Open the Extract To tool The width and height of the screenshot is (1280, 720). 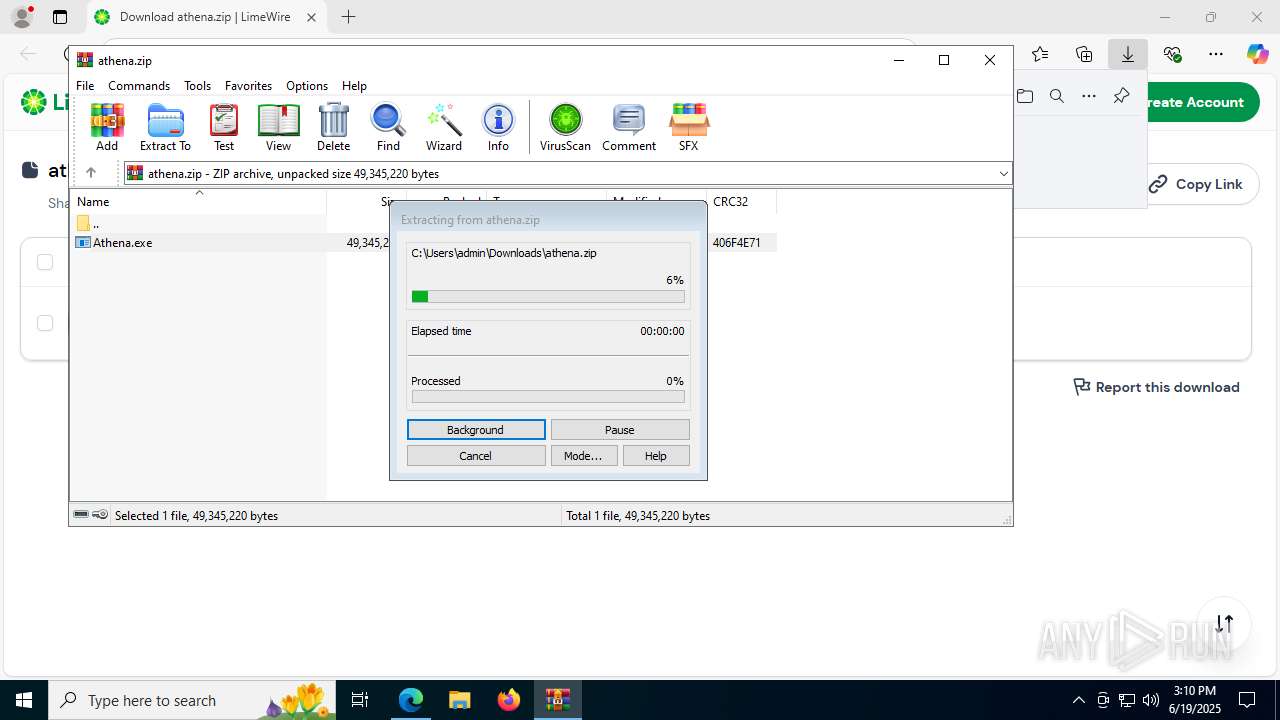[x=165, y=127]
